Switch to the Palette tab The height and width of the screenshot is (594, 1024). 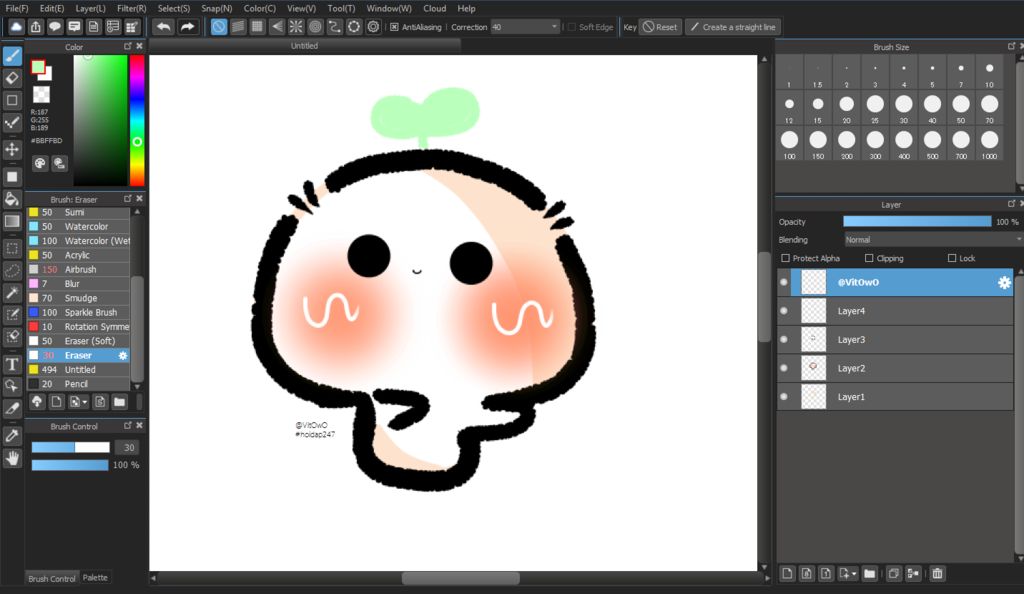coord(95,578)
